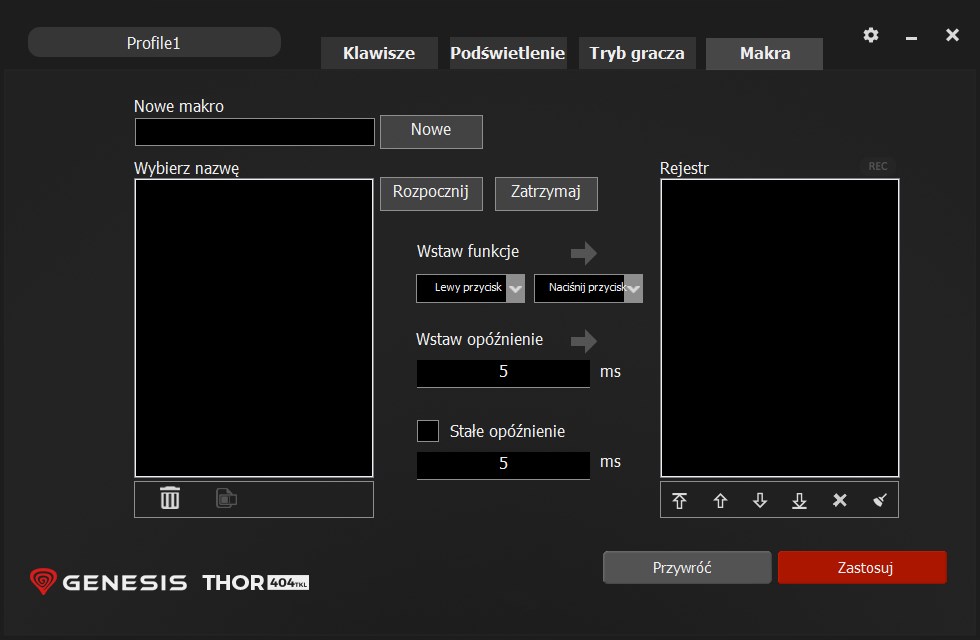
Task: Open settings via the gear icon
Action: [x=871, y=35]
